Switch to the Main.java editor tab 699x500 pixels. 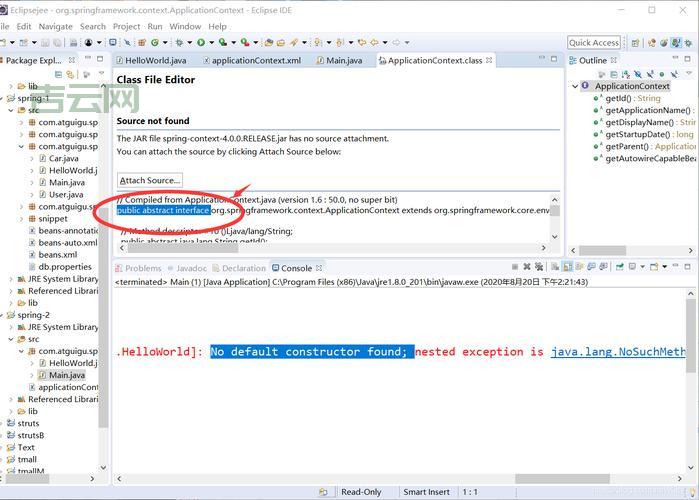tap(339, 60)
